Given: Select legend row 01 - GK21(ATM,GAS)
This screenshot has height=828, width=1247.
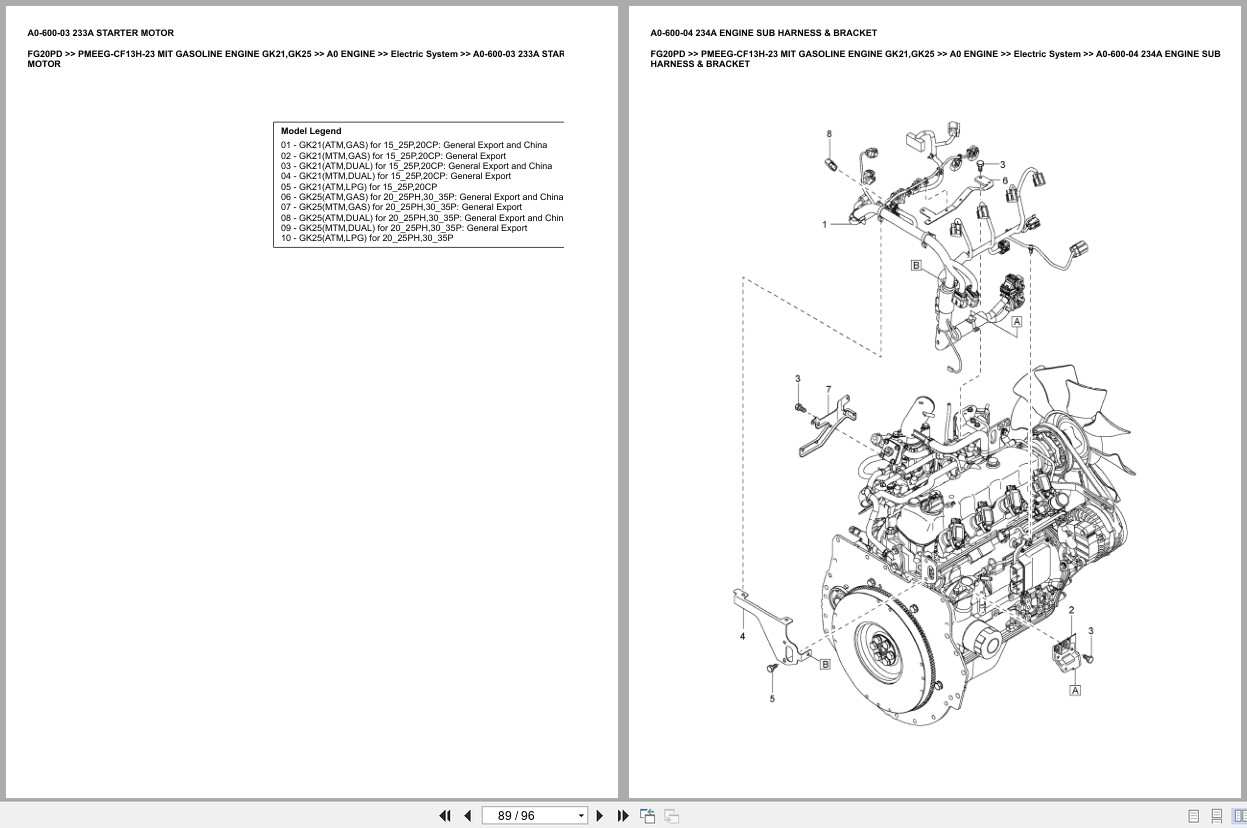Looking at the screenshot, I should 414,145.
